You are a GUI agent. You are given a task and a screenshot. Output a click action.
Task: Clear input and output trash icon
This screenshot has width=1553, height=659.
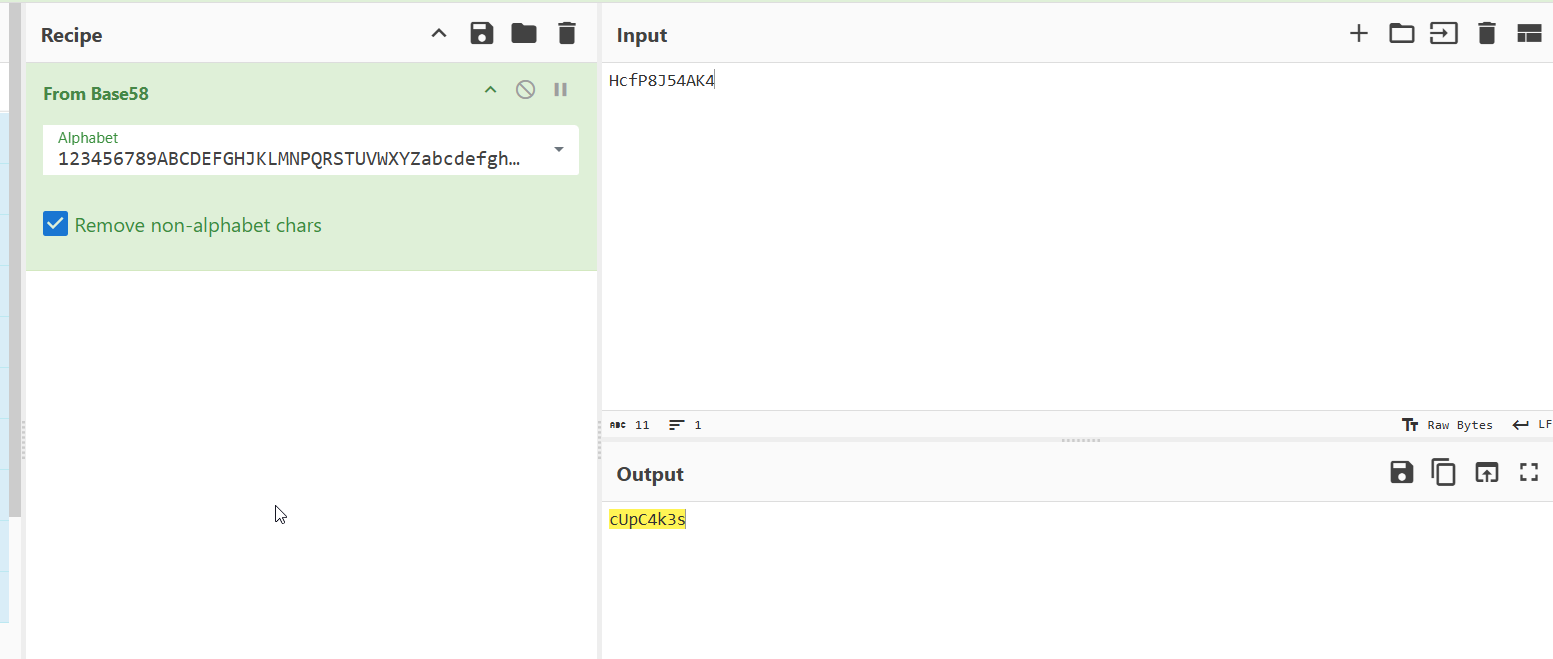pos(1487,34)
